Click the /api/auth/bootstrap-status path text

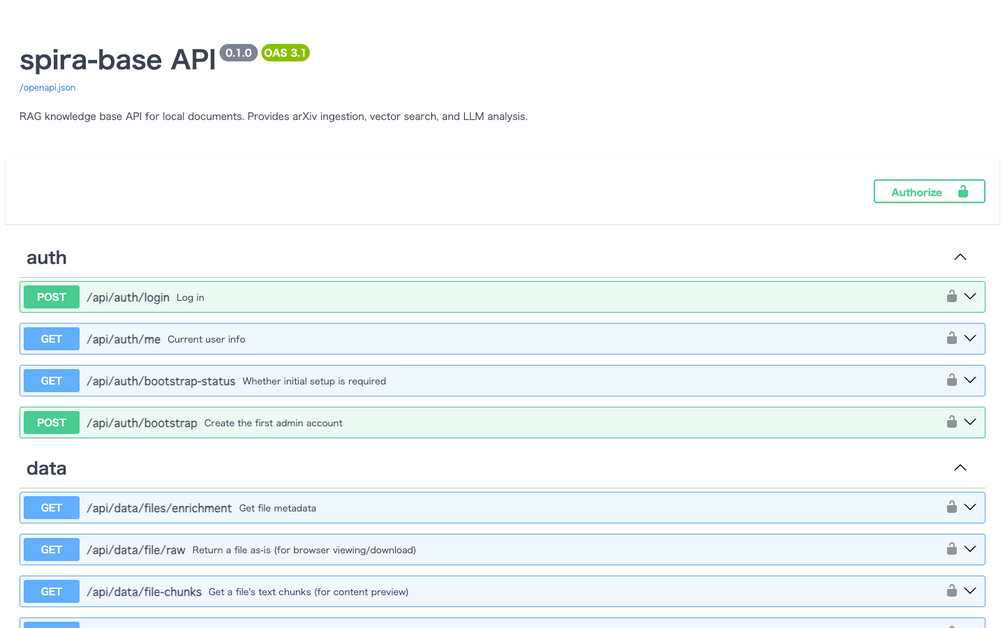click(x=161, y=381)
